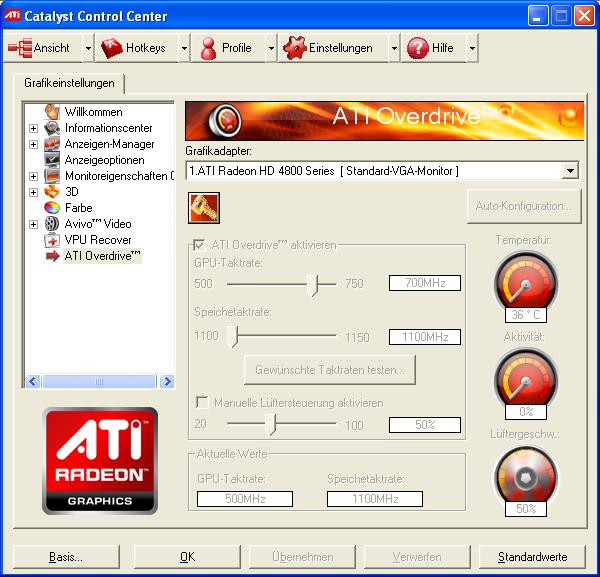Select Anzeigeoptionen in the tree
This screenshot has height=577, width=600.
[x=104, y=160]
